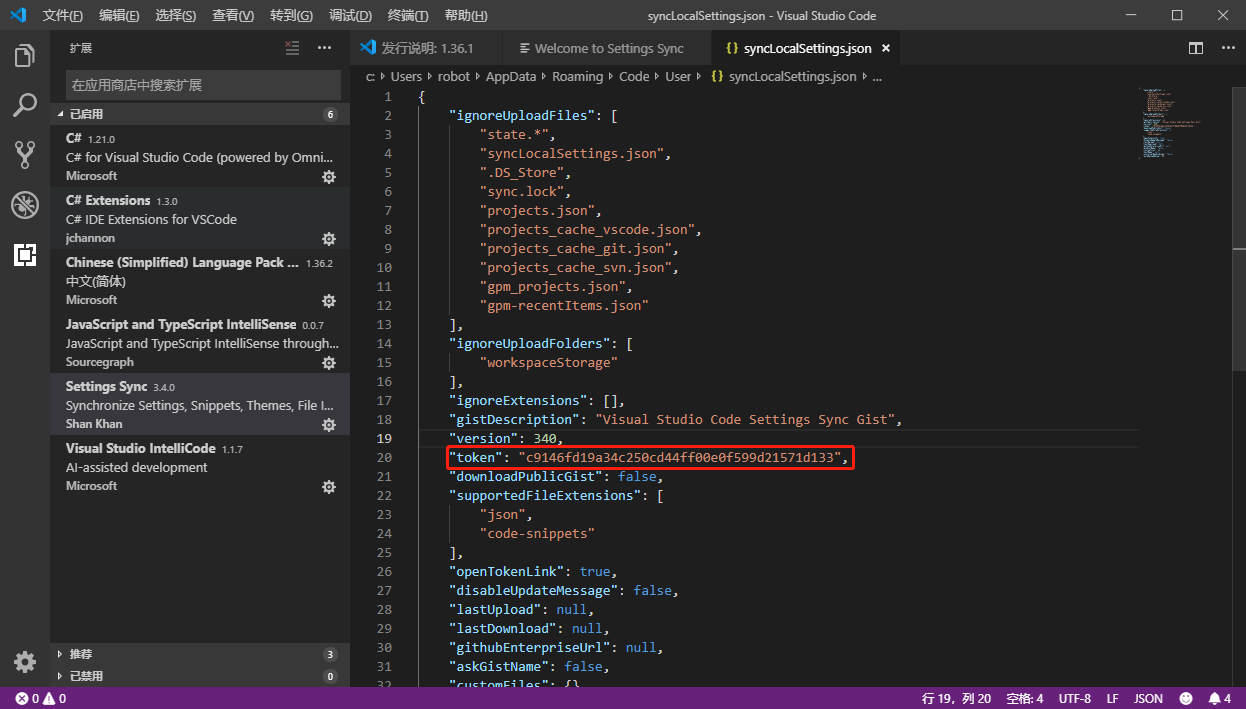Click the extensions search input box

(203, 85)
